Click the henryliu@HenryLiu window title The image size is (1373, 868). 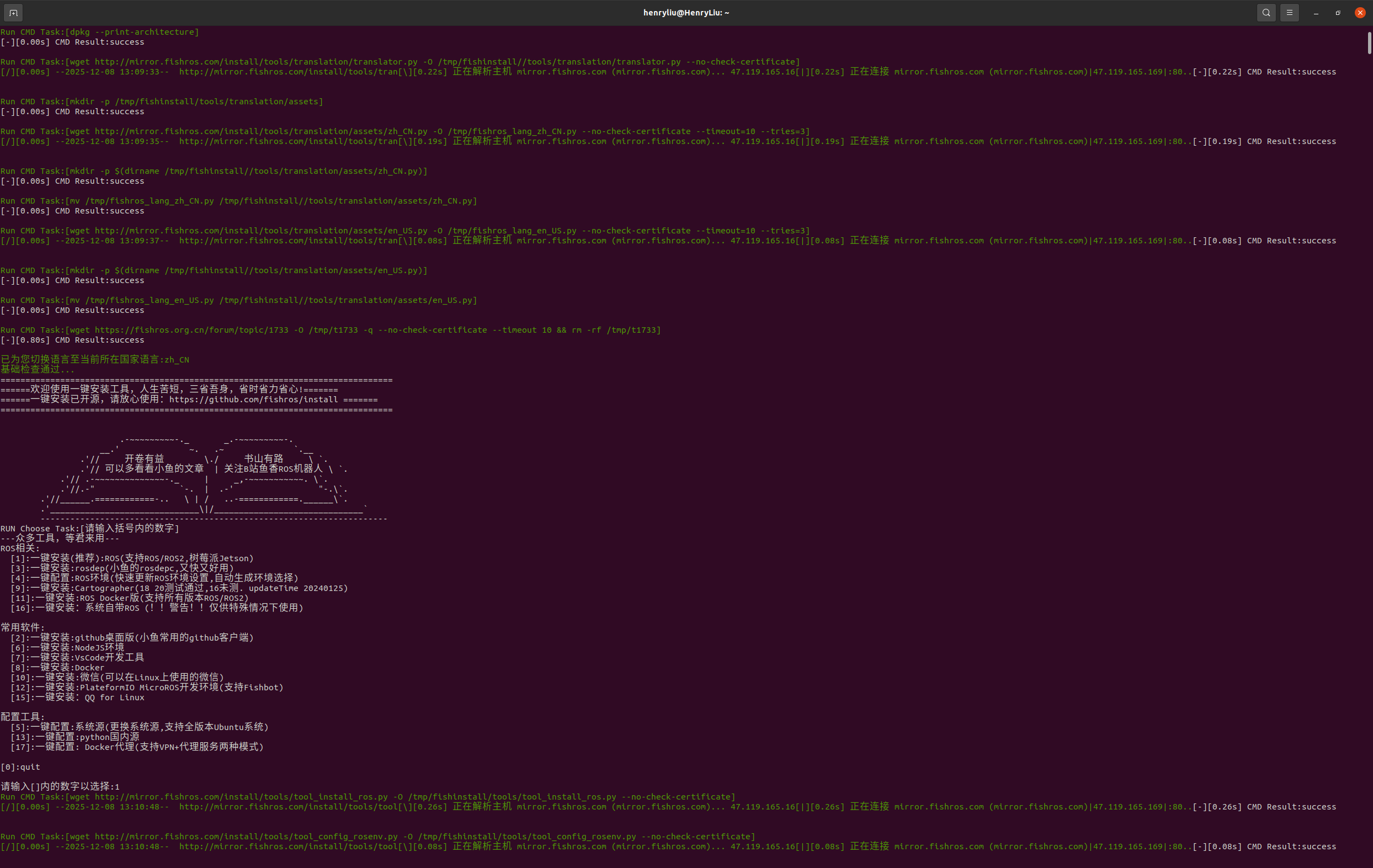click(686, 13)
